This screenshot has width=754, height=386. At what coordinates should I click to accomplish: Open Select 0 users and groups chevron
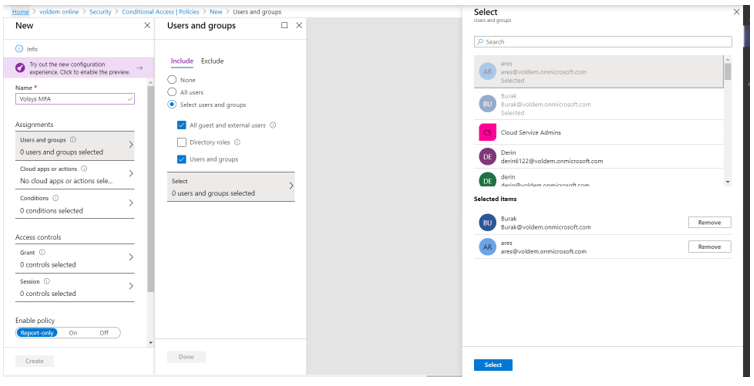coord(291,186)
